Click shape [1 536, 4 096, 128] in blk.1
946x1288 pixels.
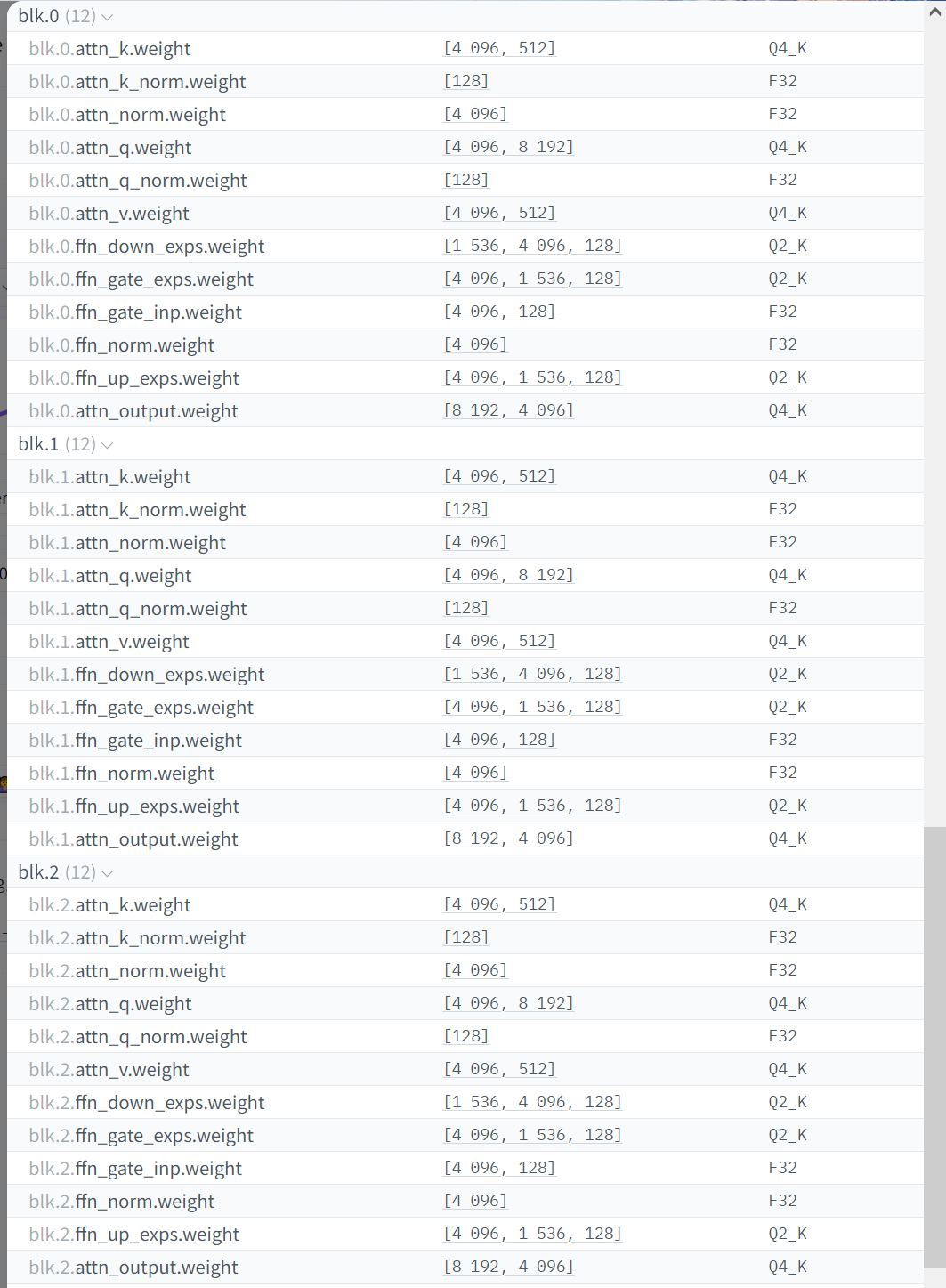[x=532, y=674]
